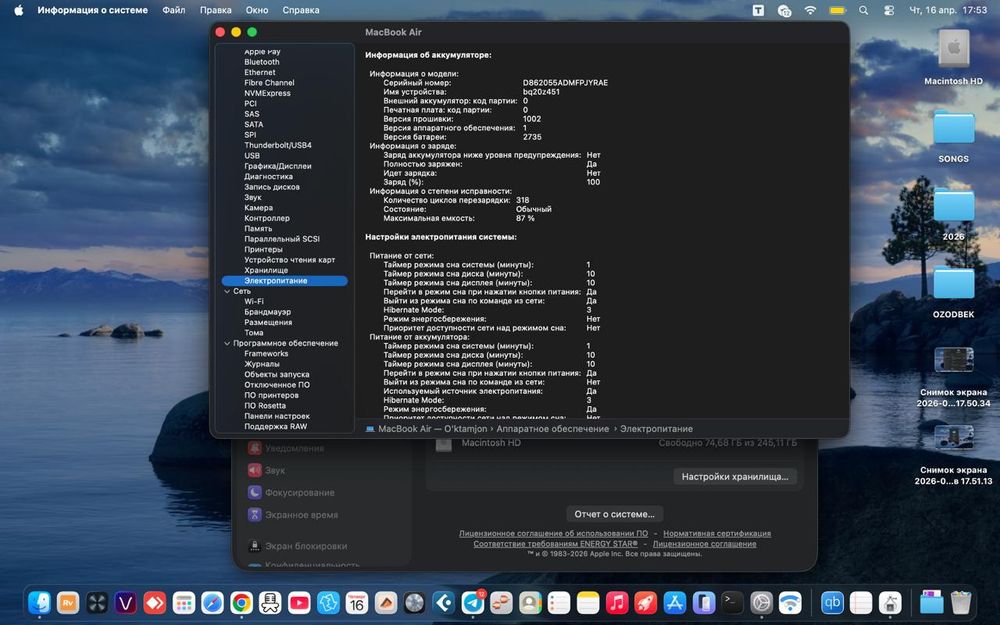Launch Music app from the Dock
Viewport: 1000px width, 625px height.
[x=617, y=603]
